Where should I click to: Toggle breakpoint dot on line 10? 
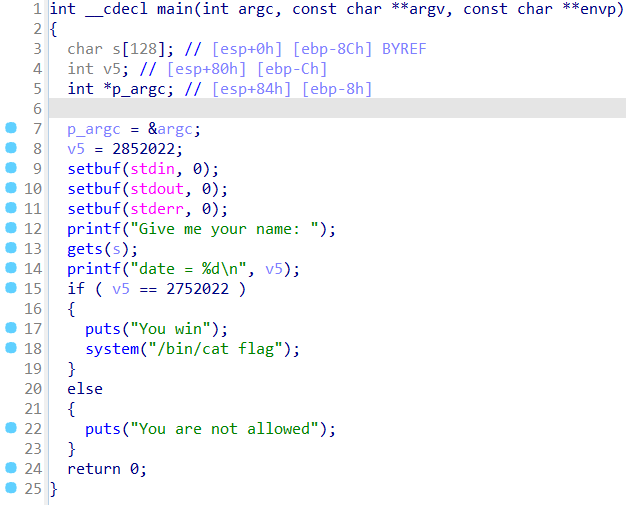[11, 188]
